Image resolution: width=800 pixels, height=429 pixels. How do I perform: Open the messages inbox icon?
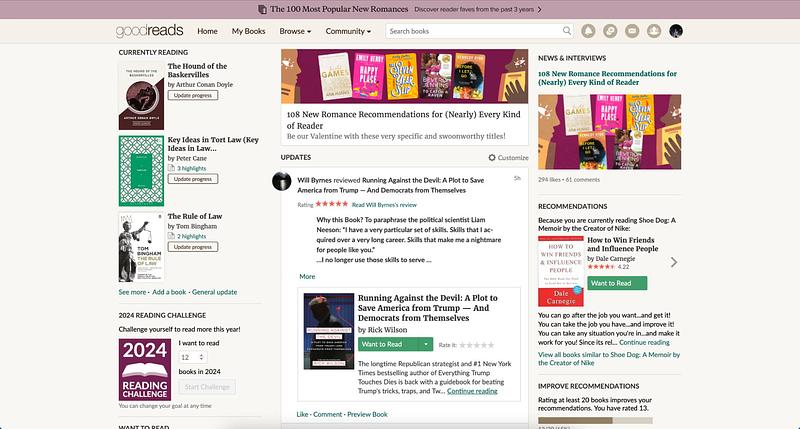click(x=632, y=31)
